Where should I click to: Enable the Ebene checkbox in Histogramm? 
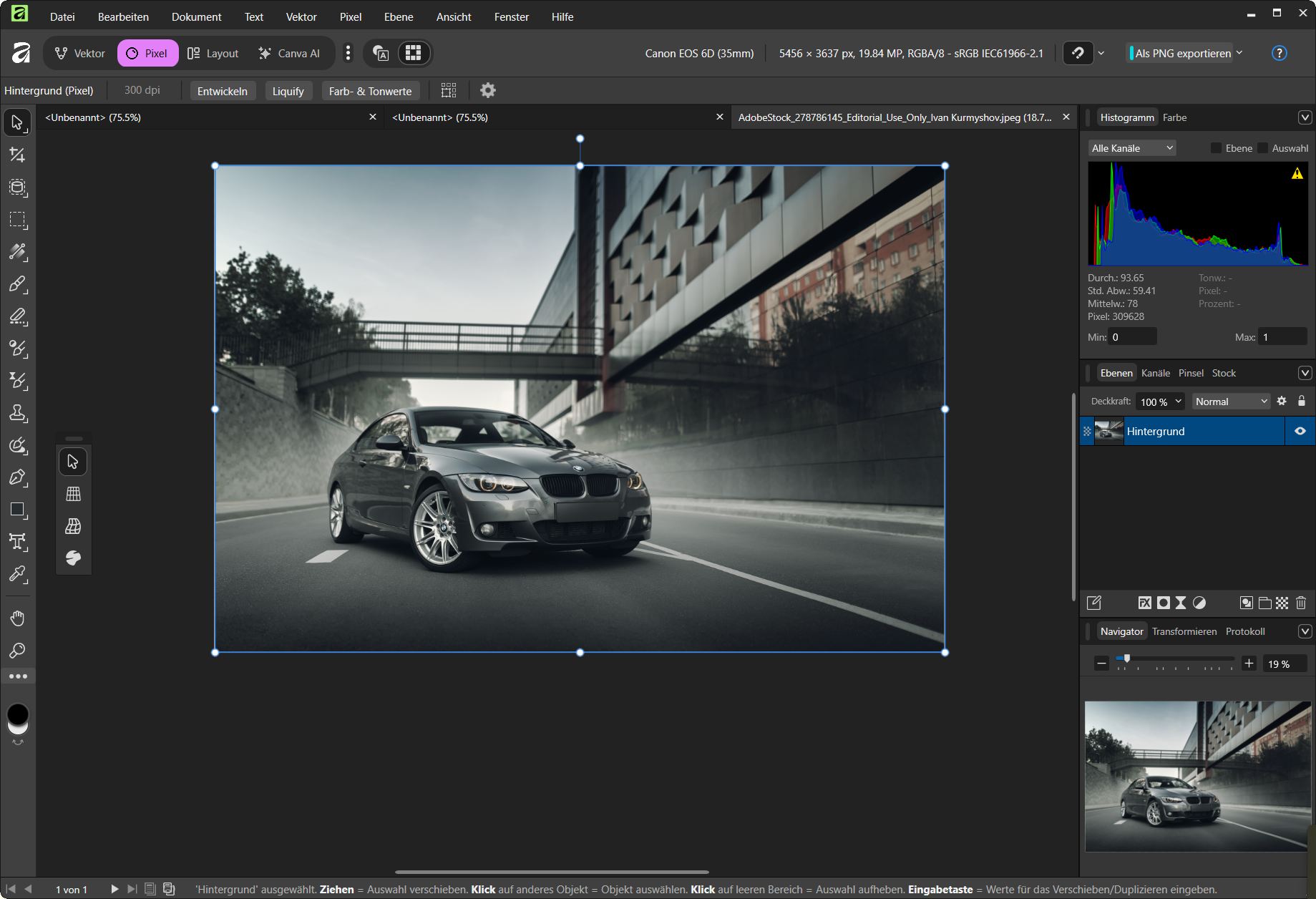(x=1216, y=148)
